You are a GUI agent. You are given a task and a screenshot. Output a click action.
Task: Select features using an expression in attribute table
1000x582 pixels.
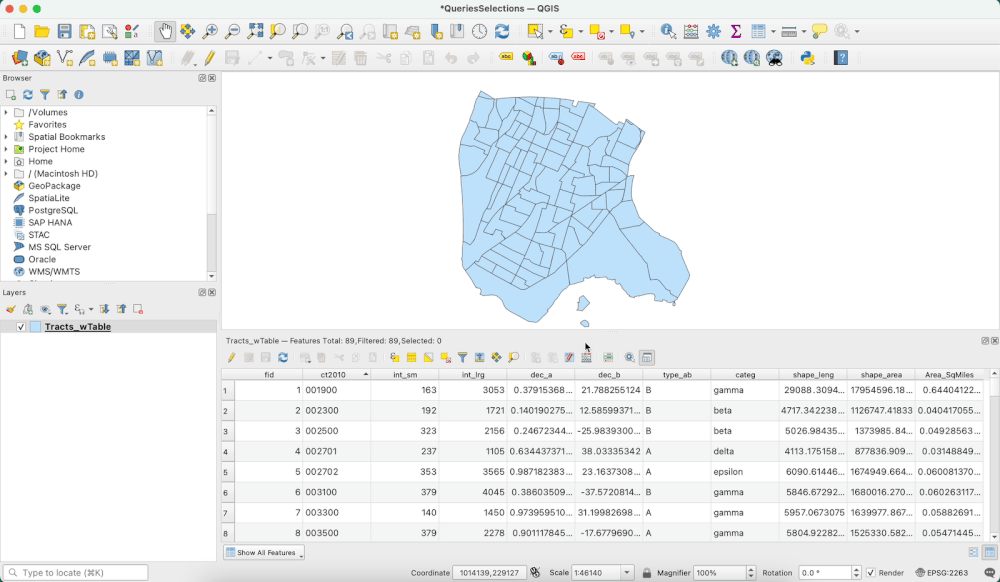pos(394,358)
